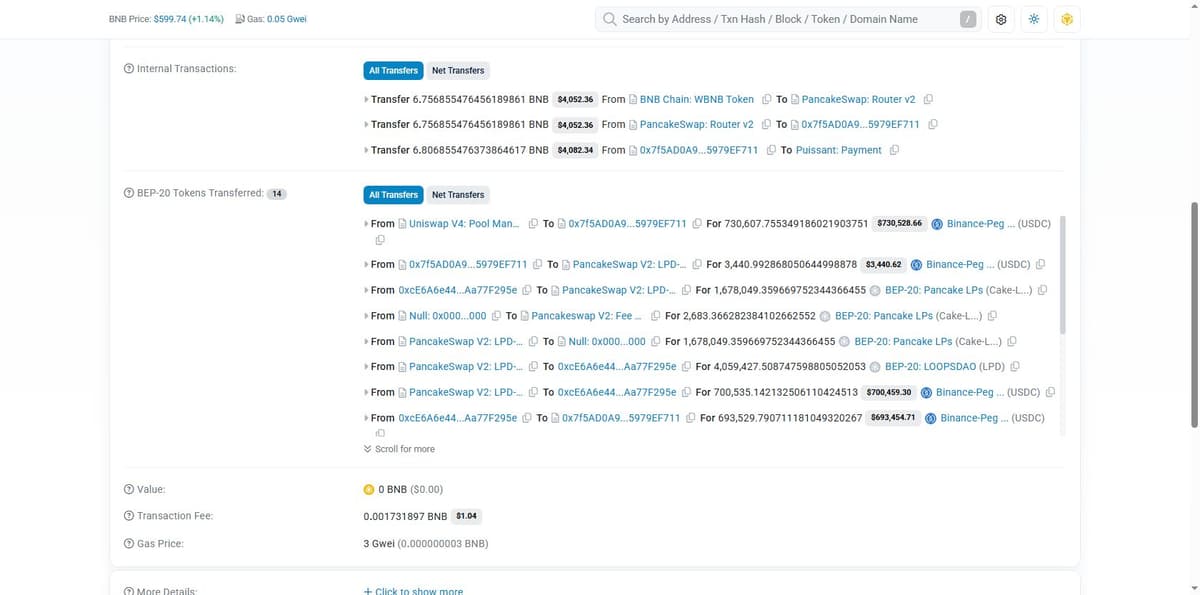Copy sender address in the 6.8068 BNB transfer
The height and width of the screenshot is (595, 1200).
point(771,151)
